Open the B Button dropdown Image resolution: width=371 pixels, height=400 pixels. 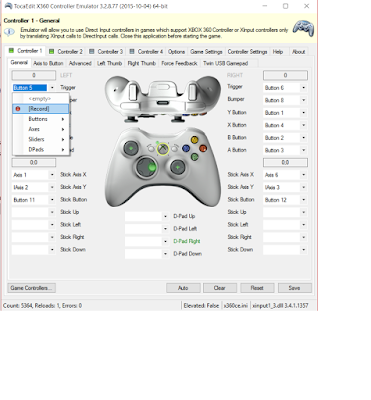[x=285, y=138]
